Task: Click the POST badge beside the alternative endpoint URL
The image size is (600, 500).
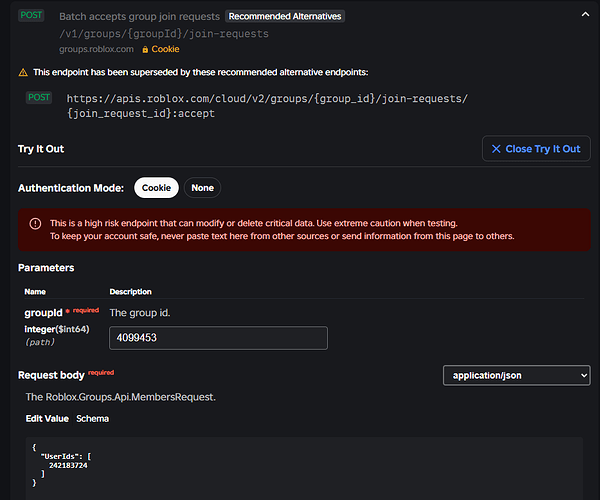Action: [40, 98]
